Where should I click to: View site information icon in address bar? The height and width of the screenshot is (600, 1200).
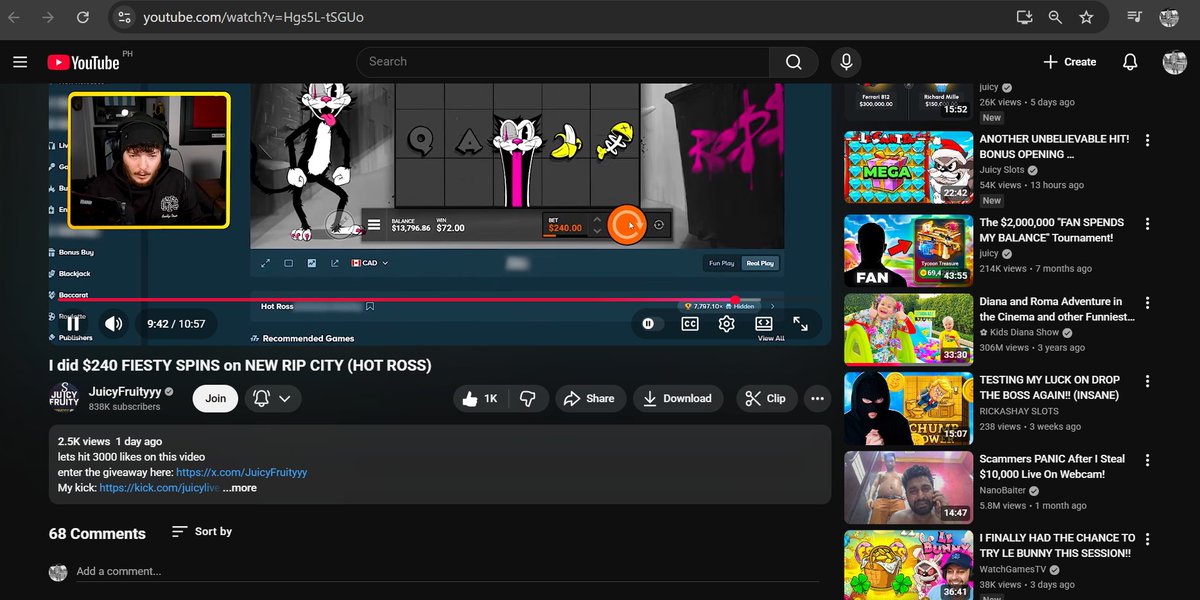coord(123,17)
